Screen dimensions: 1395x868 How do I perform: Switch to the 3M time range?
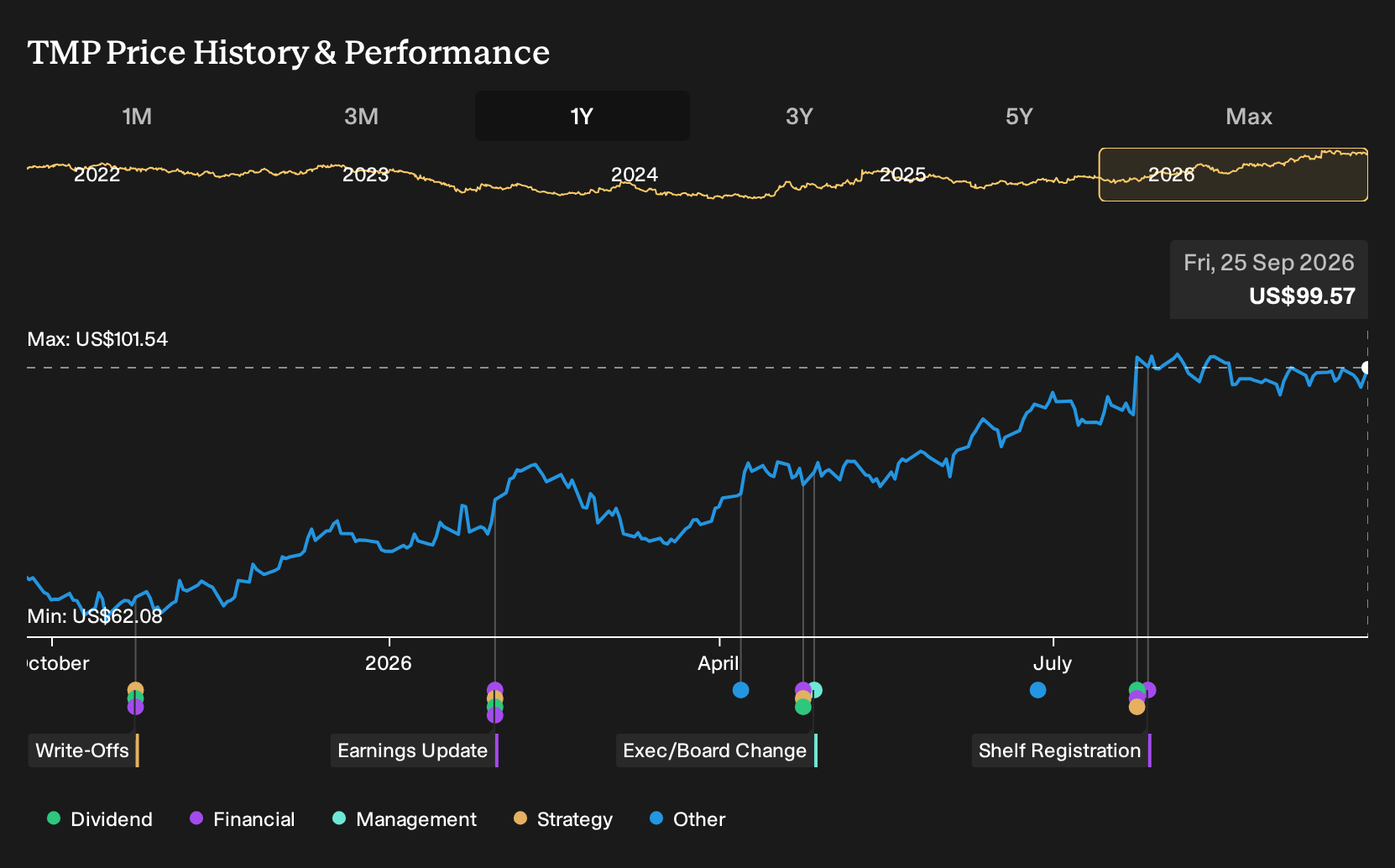pyautogui.click(x=361, y=117)
